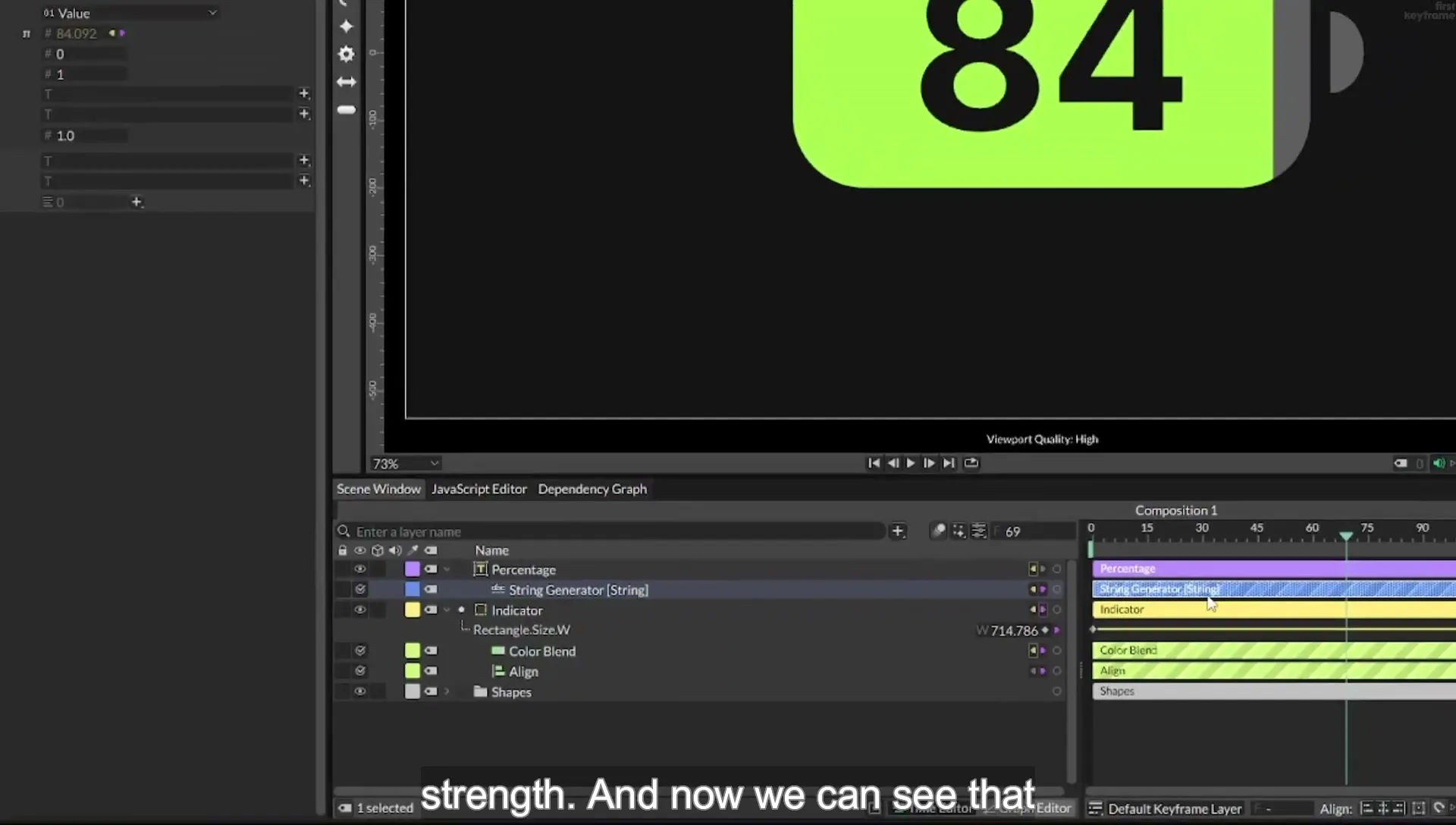Toggle the green audio speaker icon

tap(1439, 463)
